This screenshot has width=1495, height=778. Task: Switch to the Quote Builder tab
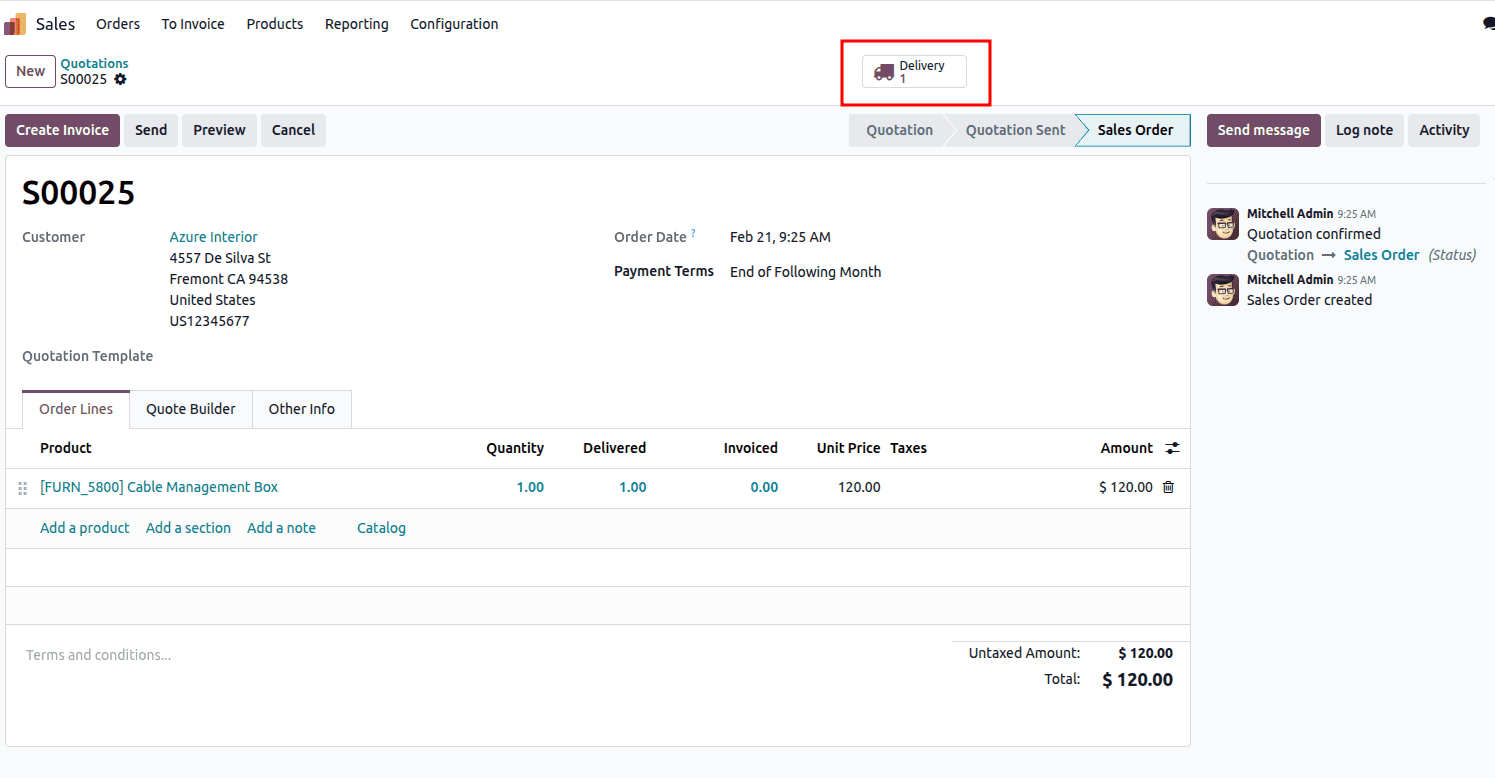pyautogui.click(x=190, y=409)
